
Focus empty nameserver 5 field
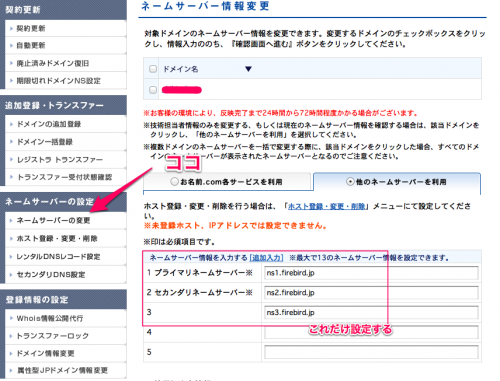click(371, 352)
